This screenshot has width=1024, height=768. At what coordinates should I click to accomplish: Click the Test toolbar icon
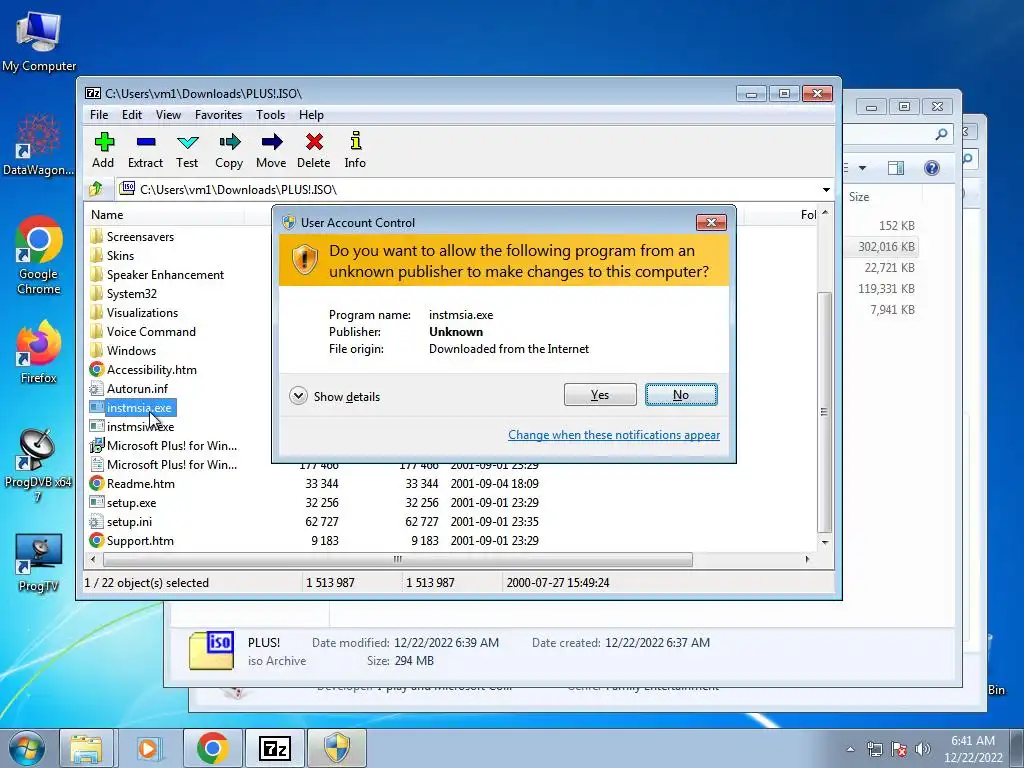pyautogui.click(x=187, y=150)
